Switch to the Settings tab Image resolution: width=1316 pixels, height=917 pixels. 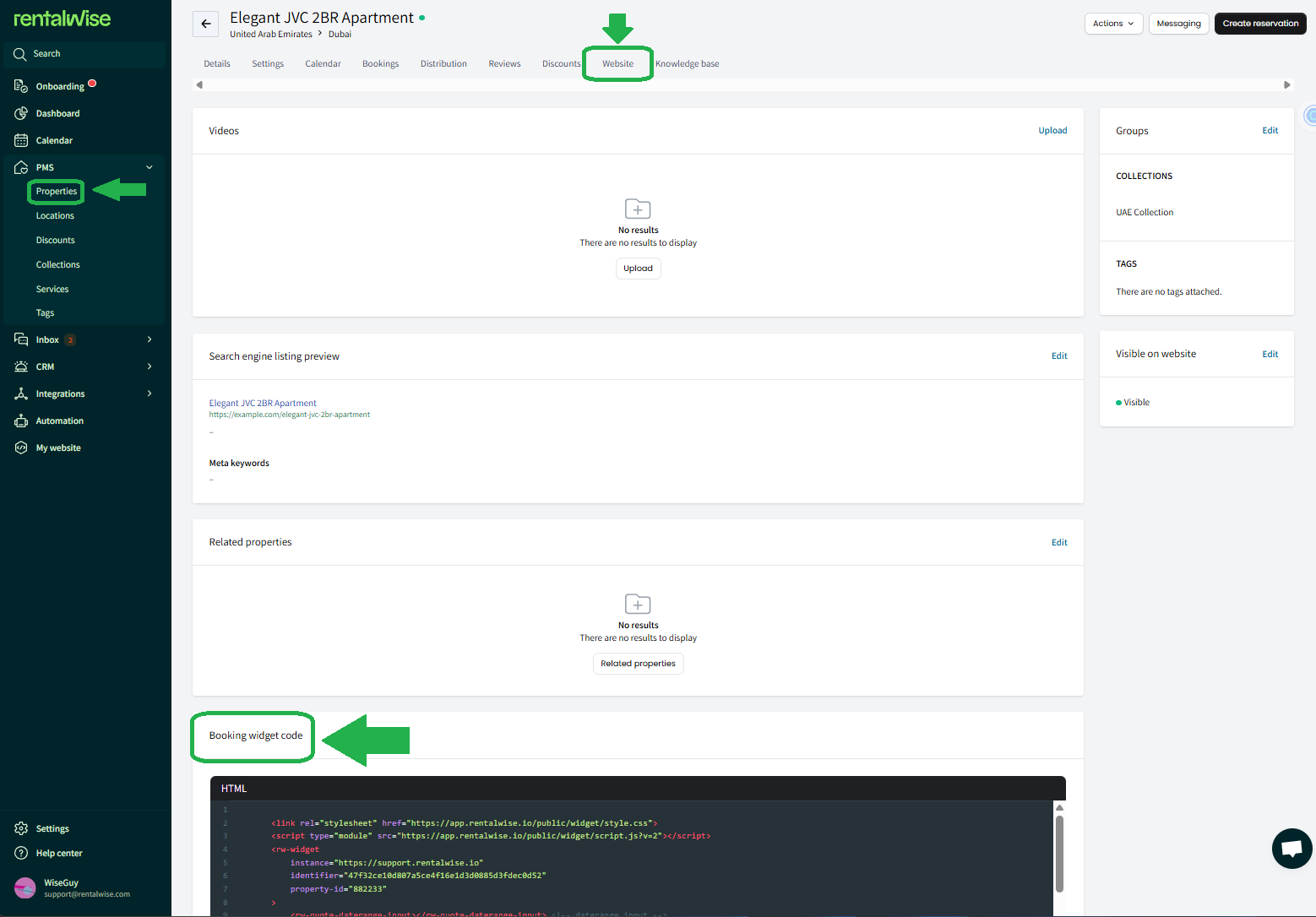tap(268, 64)
